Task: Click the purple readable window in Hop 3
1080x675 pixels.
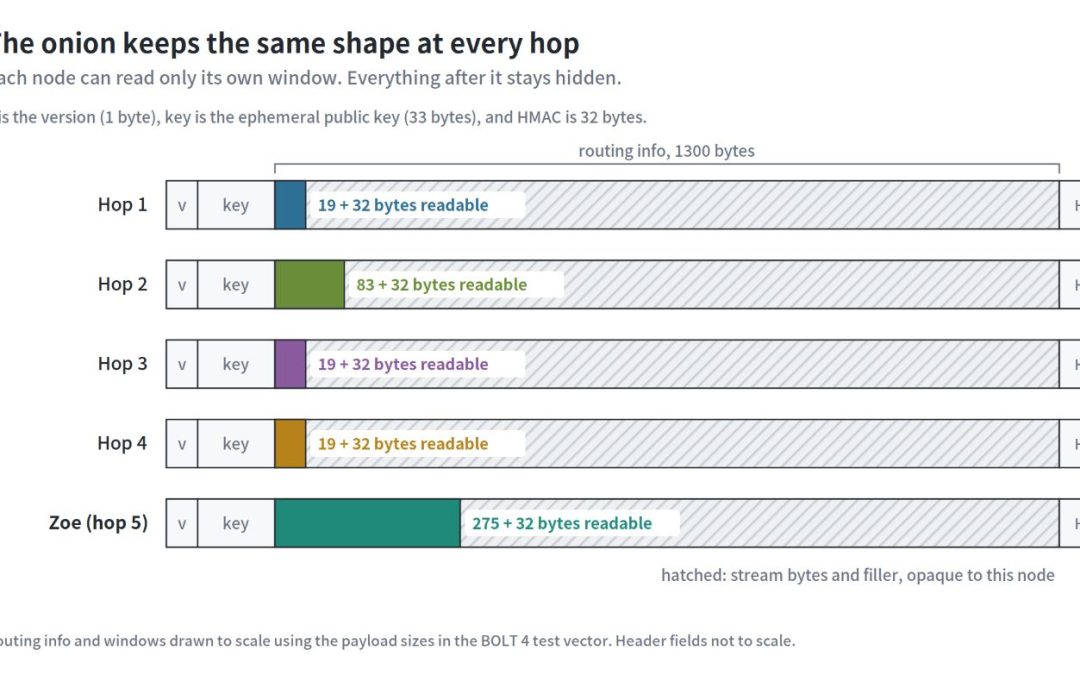Action: pyautogui.click(x=290, y=364)
